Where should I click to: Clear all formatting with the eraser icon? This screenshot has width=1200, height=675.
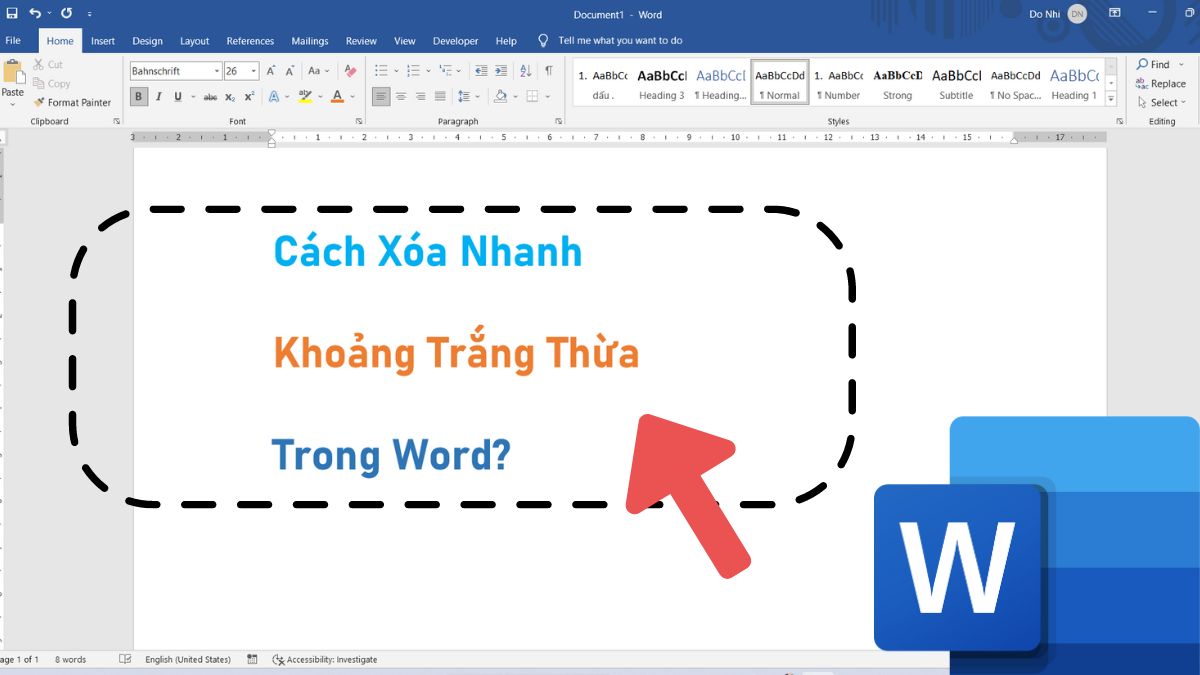click(x=350, y=71)
